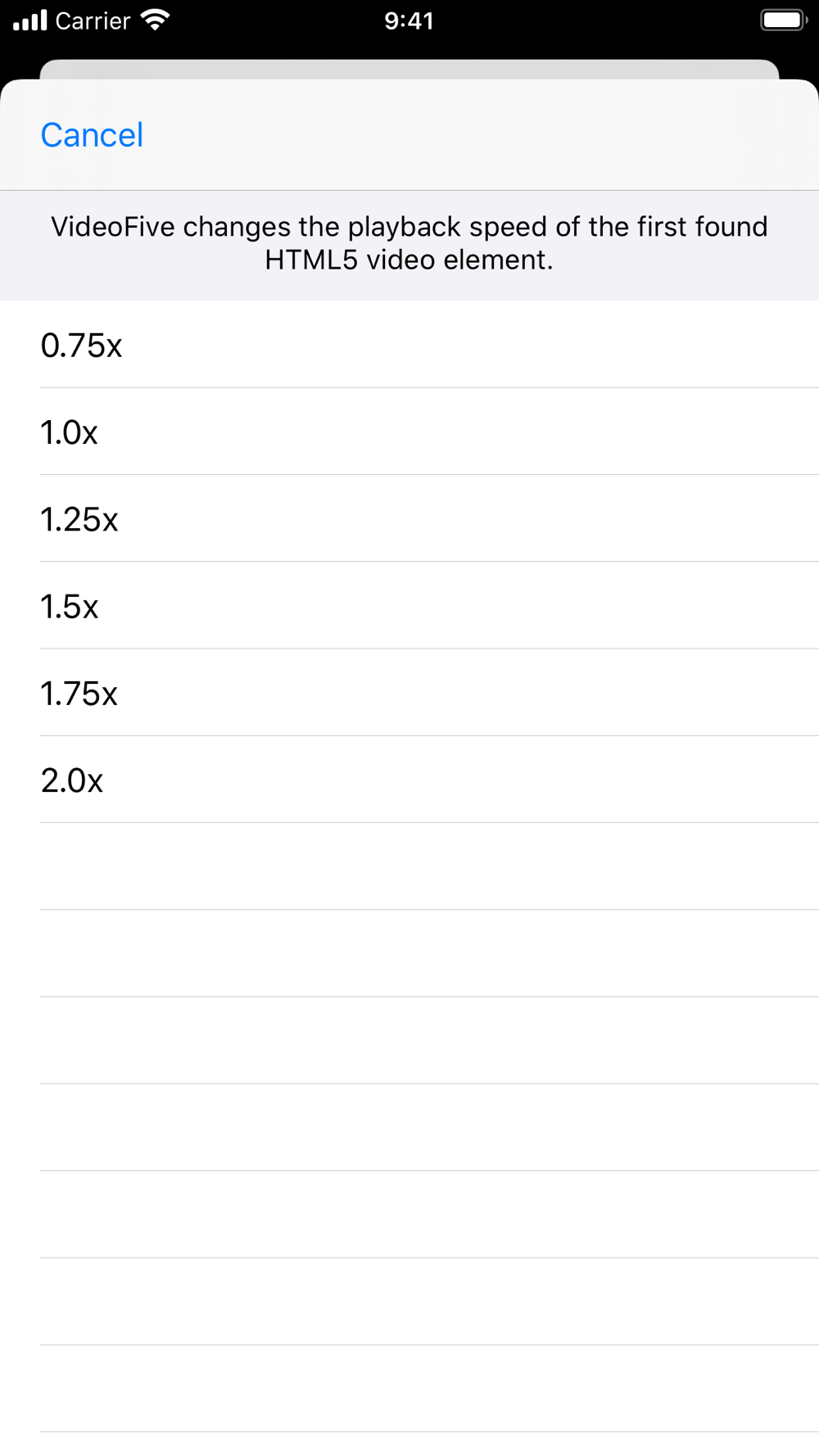Set playback speed to 1.25x

point(409,518)
